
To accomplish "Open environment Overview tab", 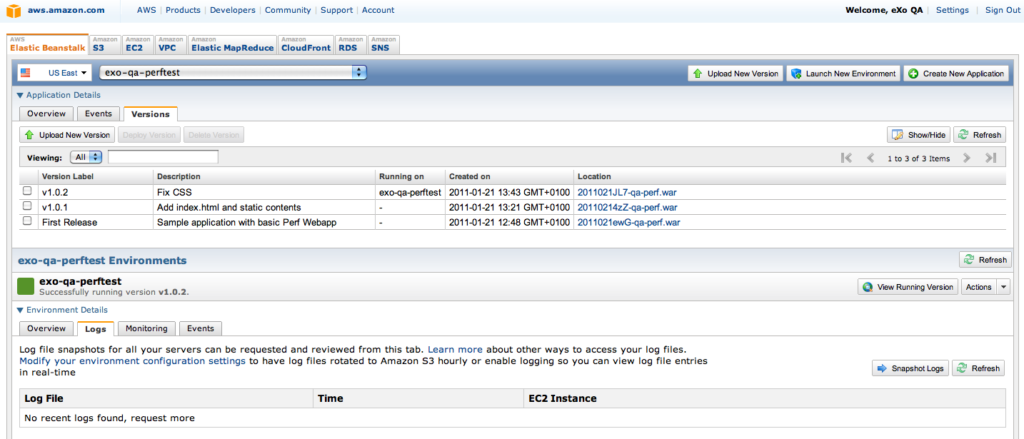I will point(46,329).
